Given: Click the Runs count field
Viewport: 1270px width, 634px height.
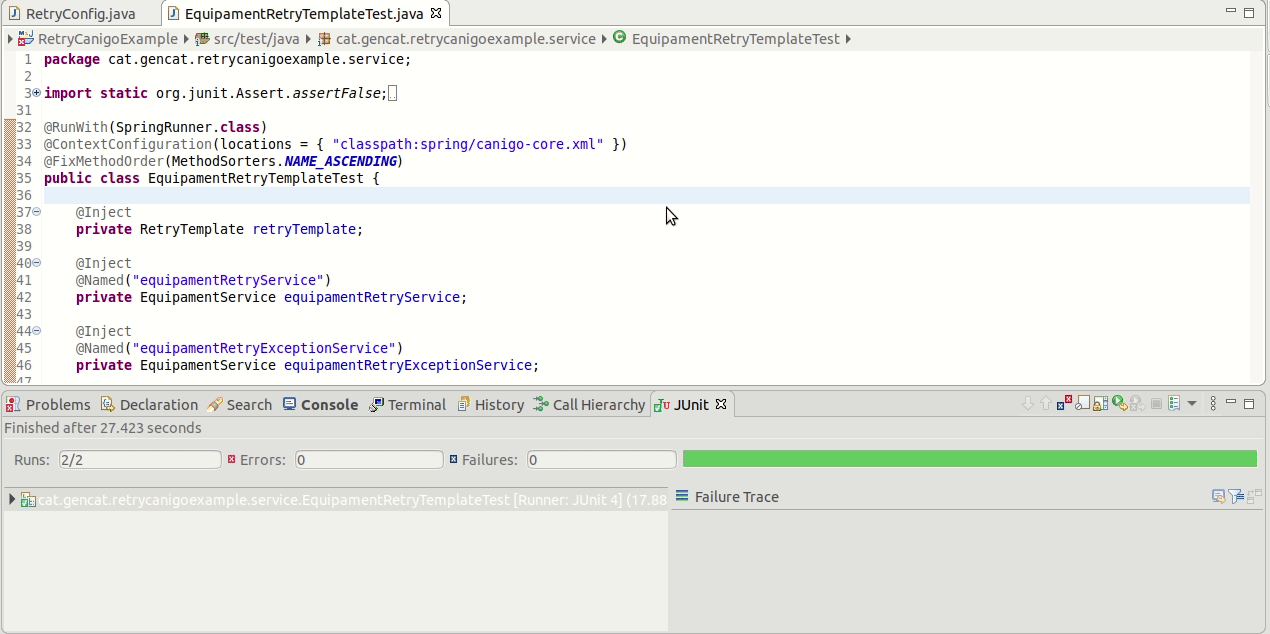Looking at the screenshot, I should pyautogui.click(x=139, y=459).
